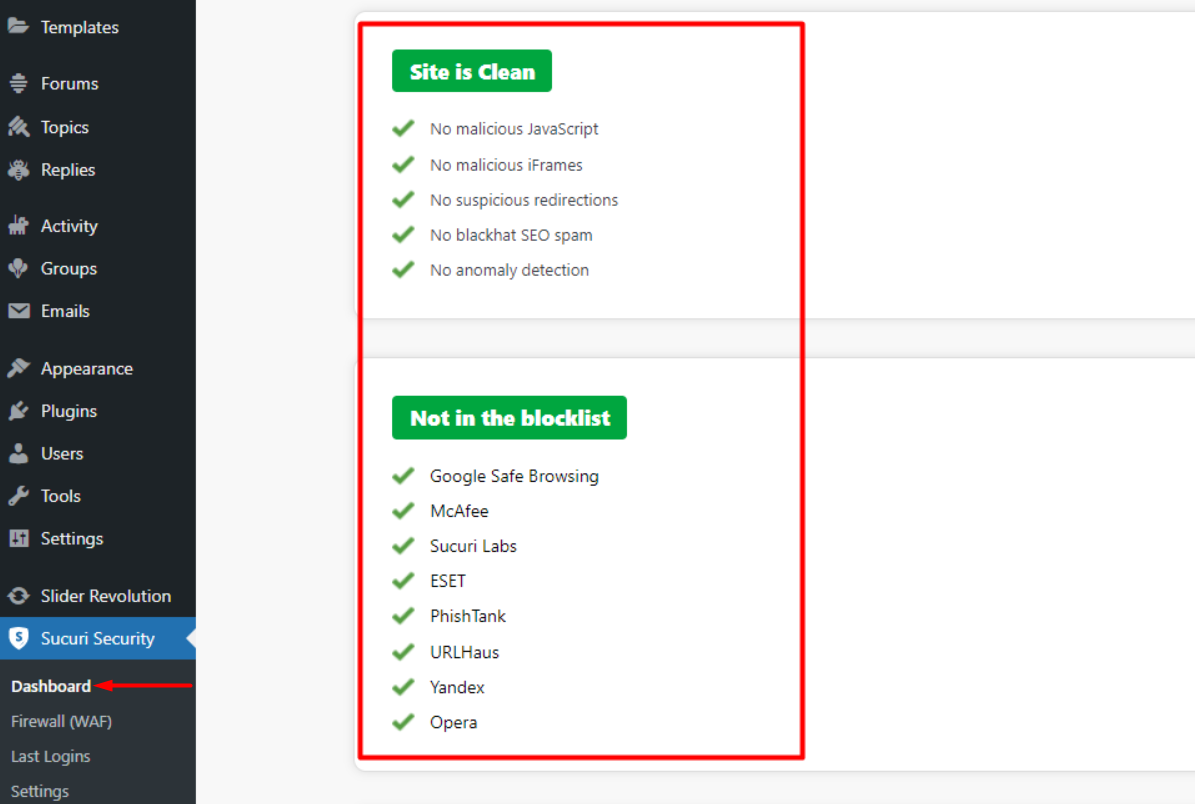
Task: Select the Users icon
Action: [18, 453]
